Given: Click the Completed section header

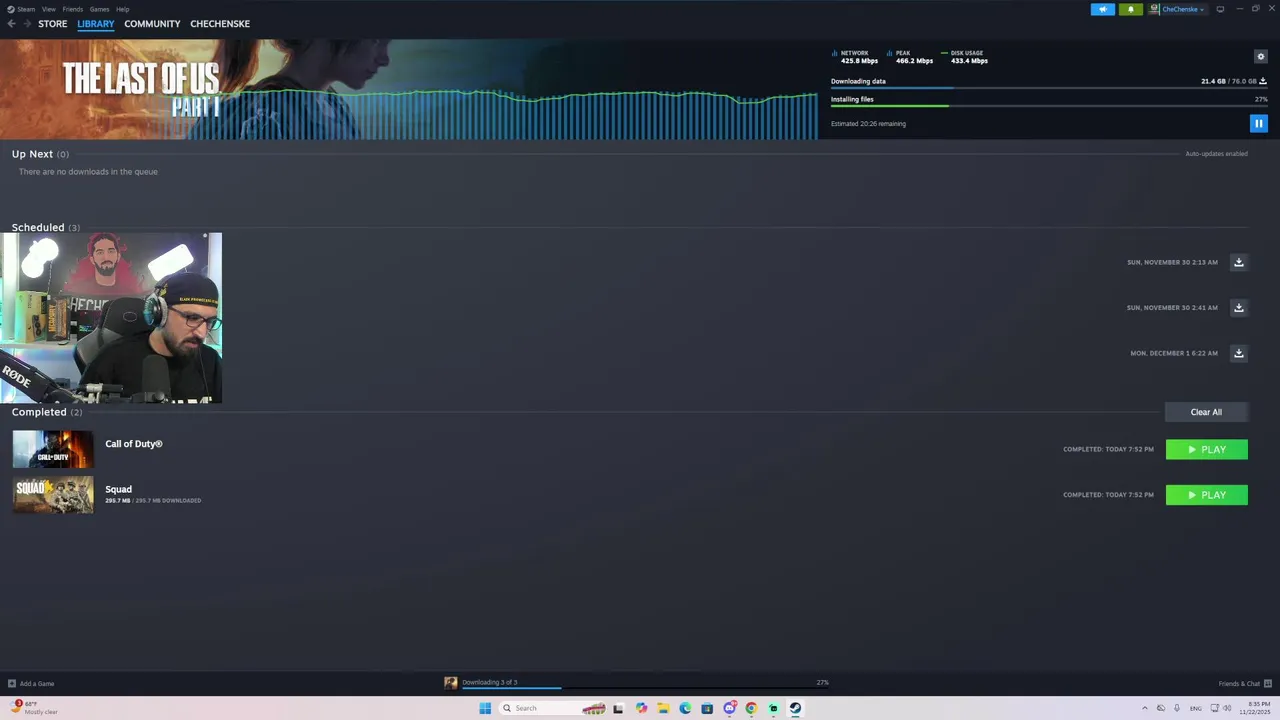Looking at the screenshot, I should pyautogui.click(x=47, y=412).
